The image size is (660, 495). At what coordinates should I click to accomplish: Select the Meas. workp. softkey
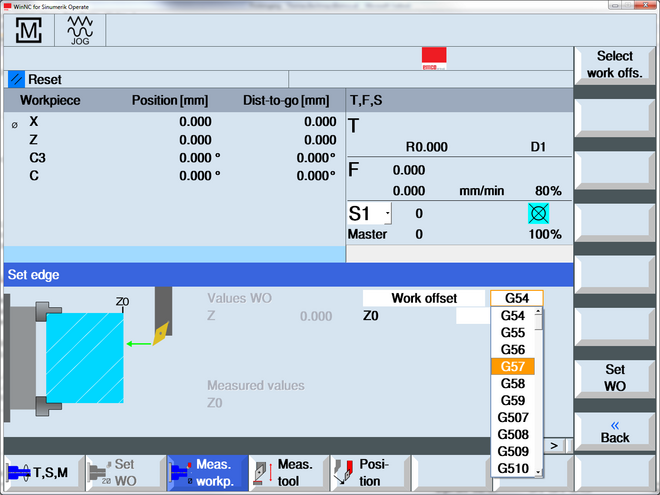pos(205,472)
